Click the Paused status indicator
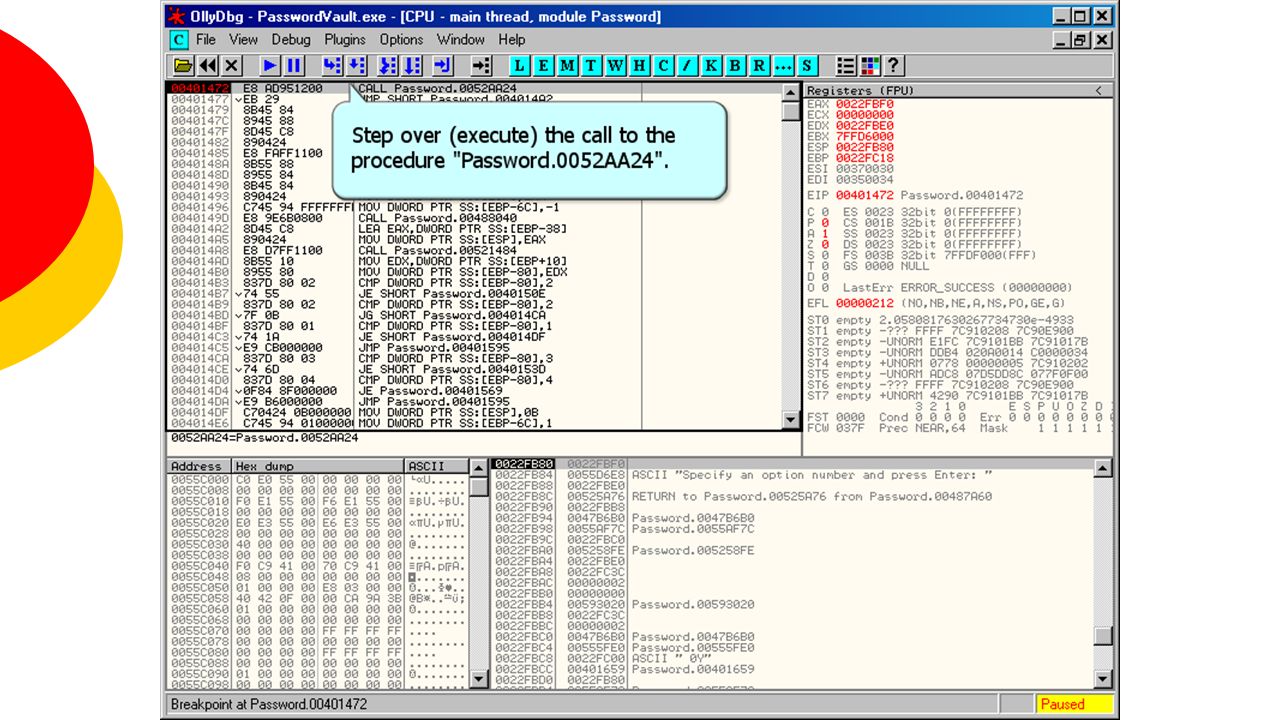The width and height of the screenshot is (1280, 720). (x=1075, y=704)
